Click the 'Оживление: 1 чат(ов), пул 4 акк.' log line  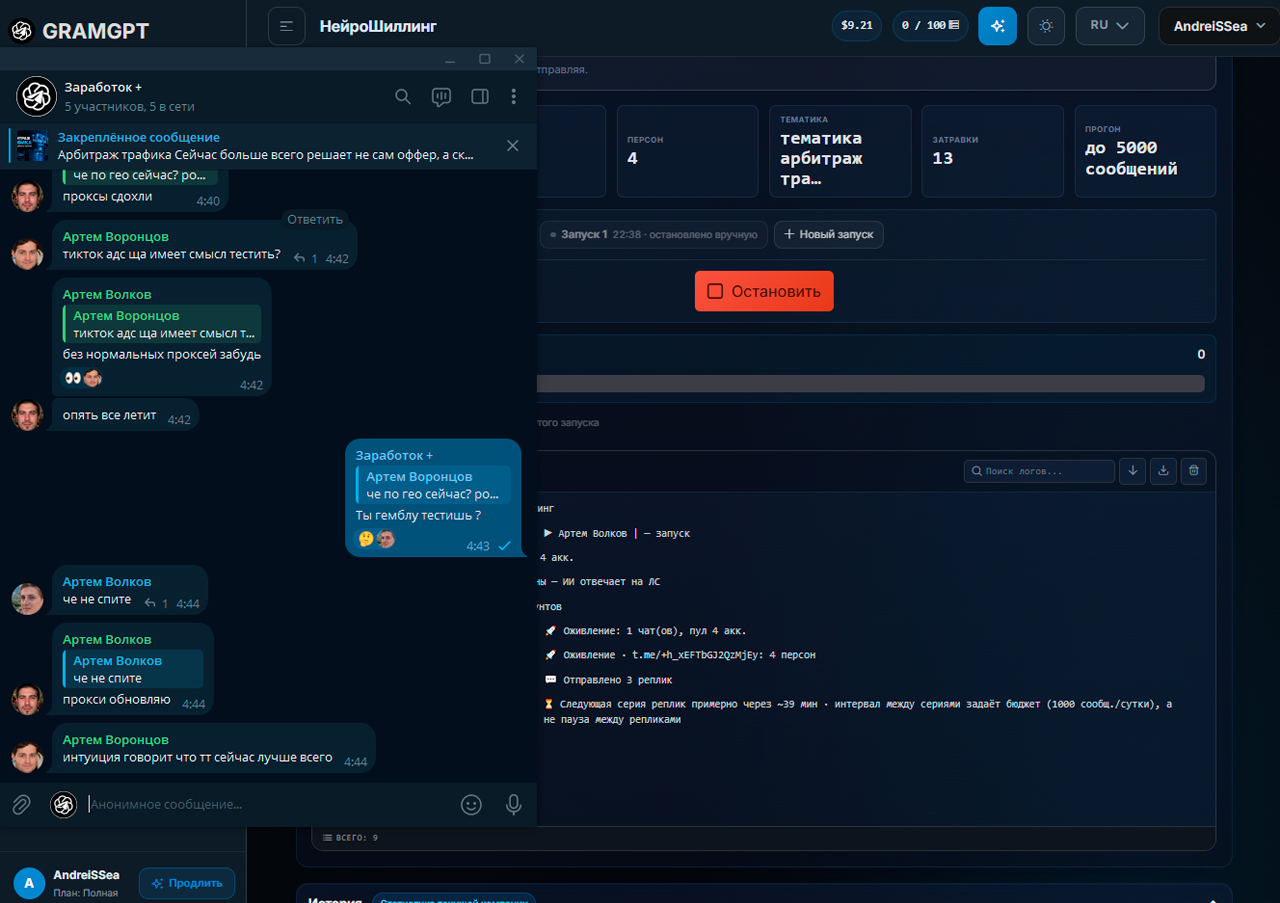tap(645, 631)
